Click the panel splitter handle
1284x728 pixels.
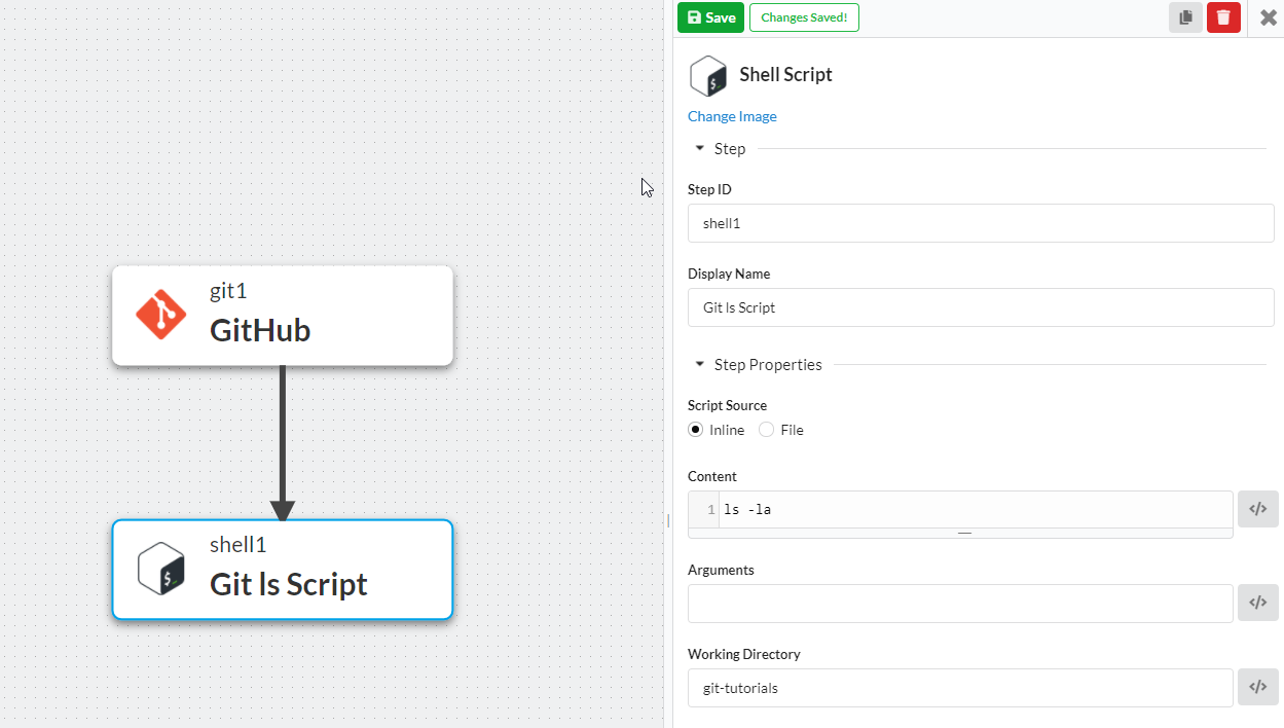tap(668, 520)
